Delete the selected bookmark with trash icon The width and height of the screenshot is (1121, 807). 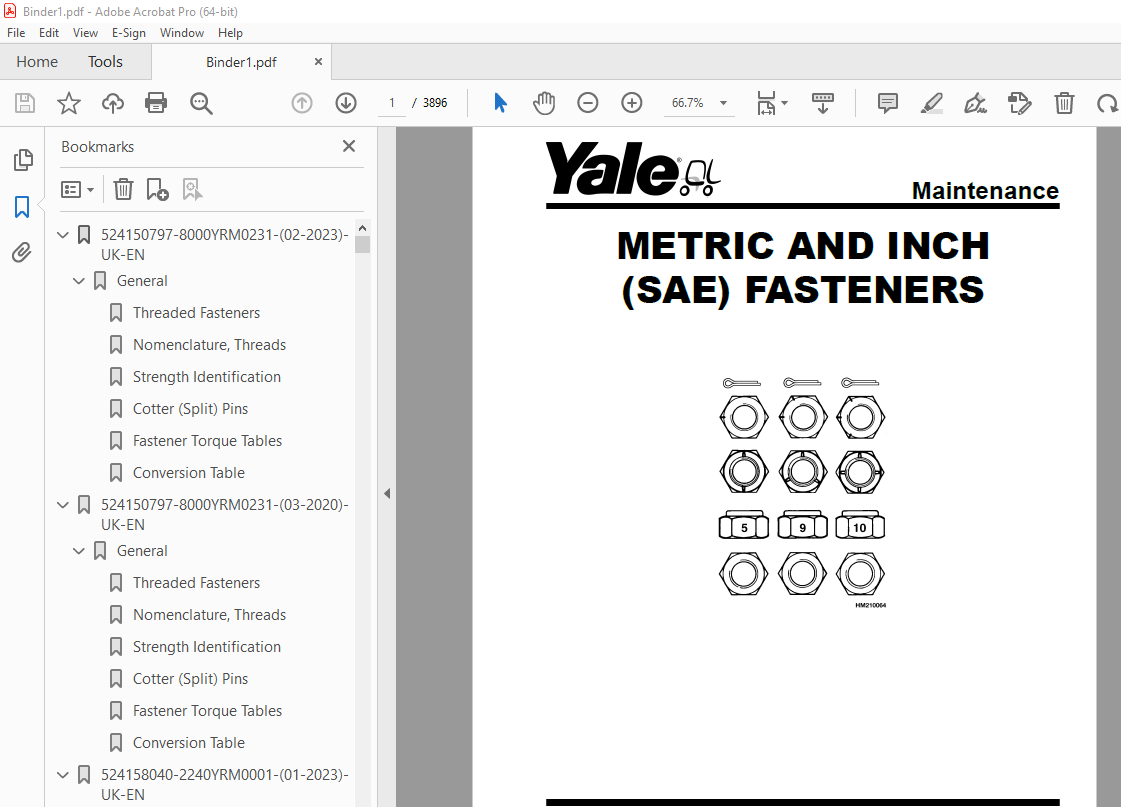tap(124, 189)
